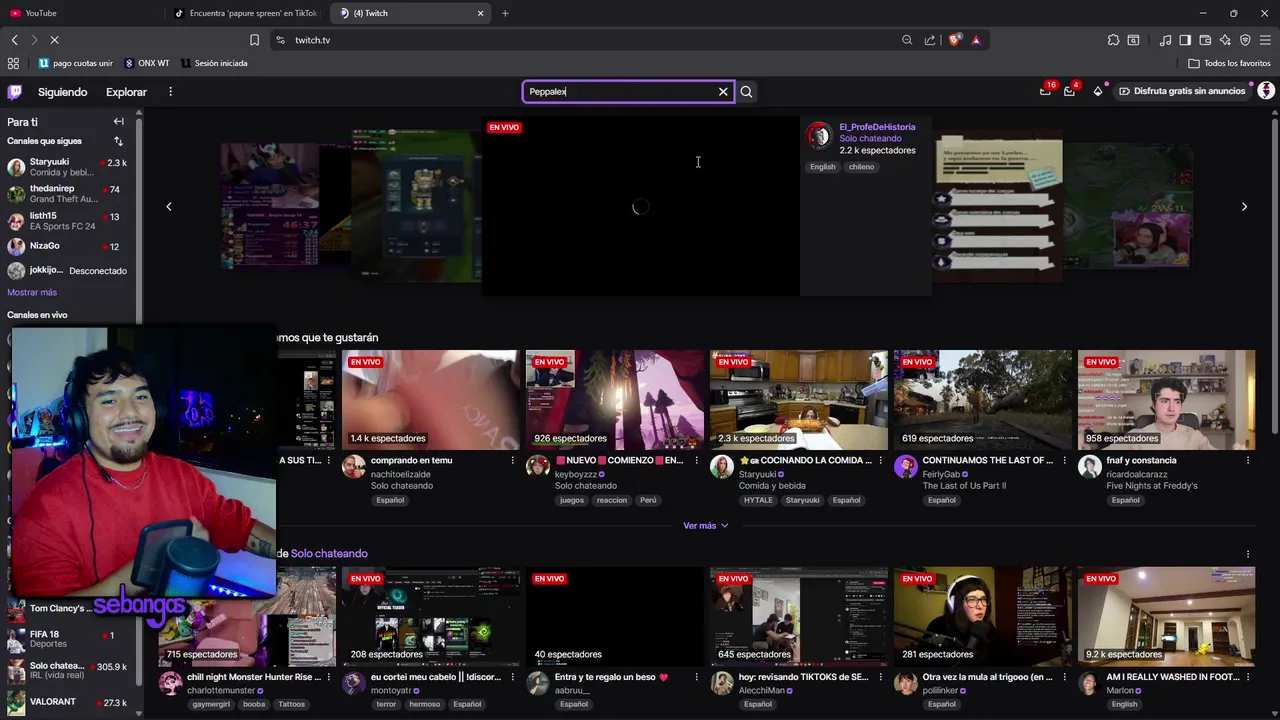Open the pollinker stream title
The width and height of the screenshot is (1280, 720).
(988, 677)
